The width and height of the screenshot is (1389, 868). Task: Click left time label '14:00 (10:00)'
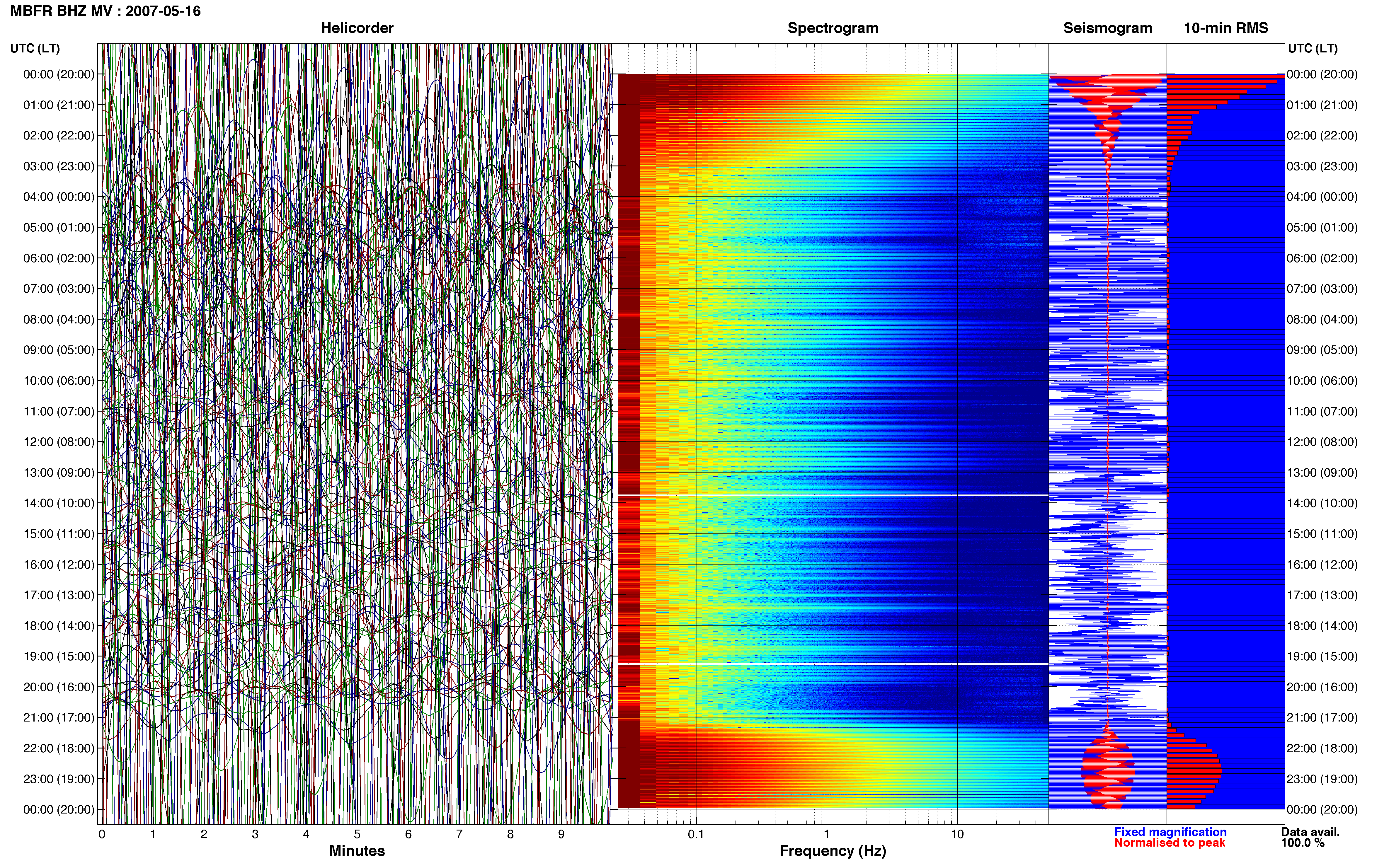[x=59, y=504]
